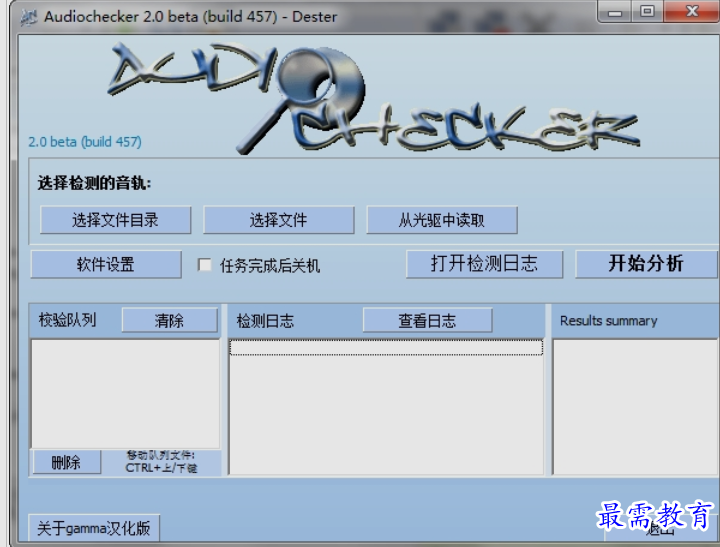Viewport: 720px width, 547px height.
Task: Click the Audiochecker title bar app icon
Action: [x=28, y=17]
